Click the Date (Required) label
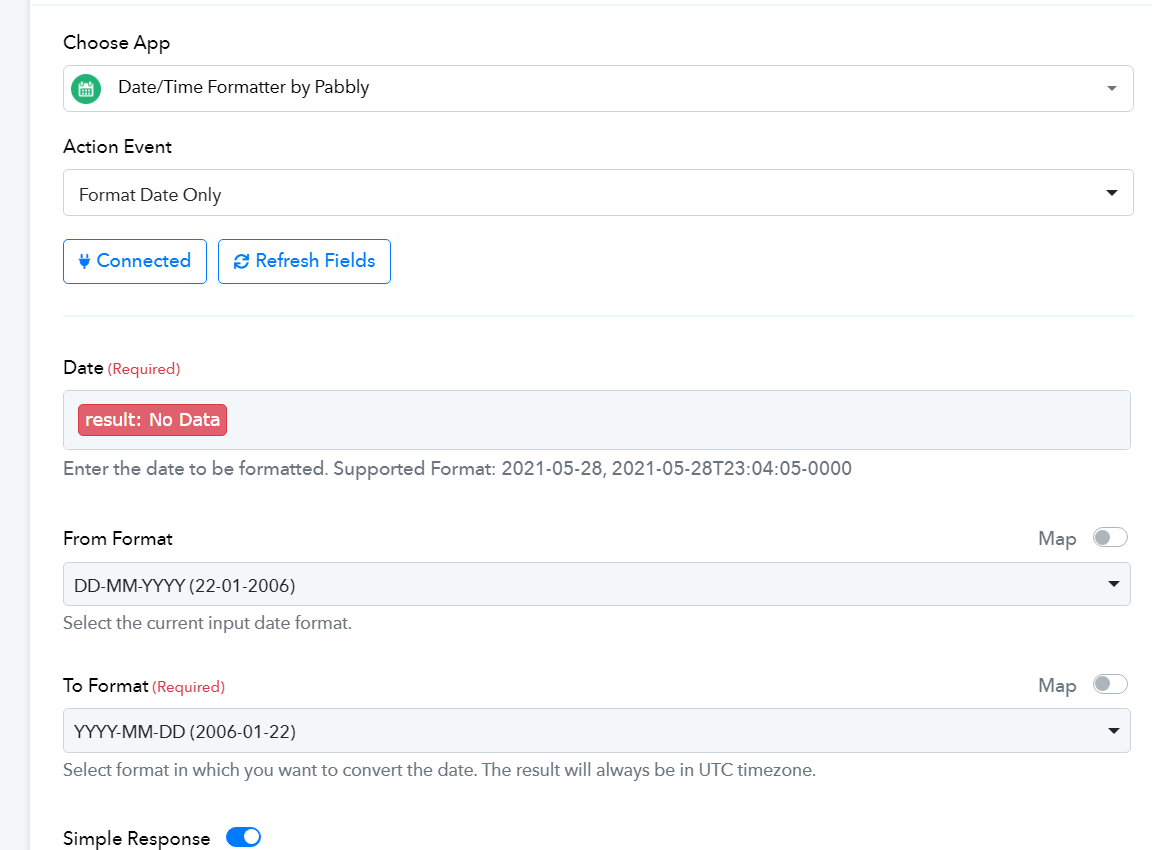The height and width of the screenshot is (850, 1152). (x=122, y=368)
